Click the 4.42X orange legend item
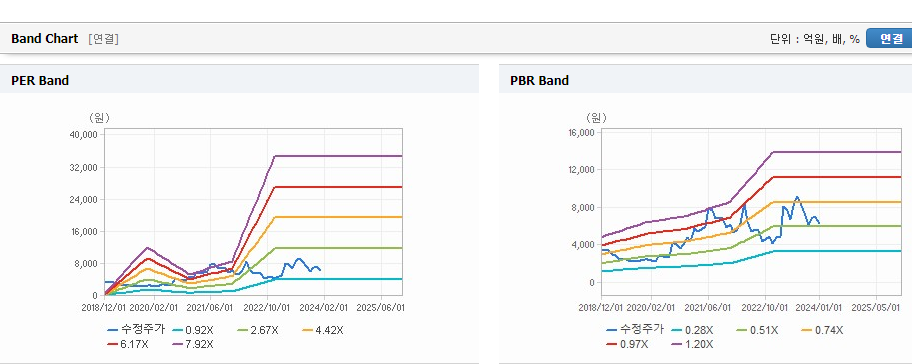This screenshot has height=364, width=912. (323, 330)
